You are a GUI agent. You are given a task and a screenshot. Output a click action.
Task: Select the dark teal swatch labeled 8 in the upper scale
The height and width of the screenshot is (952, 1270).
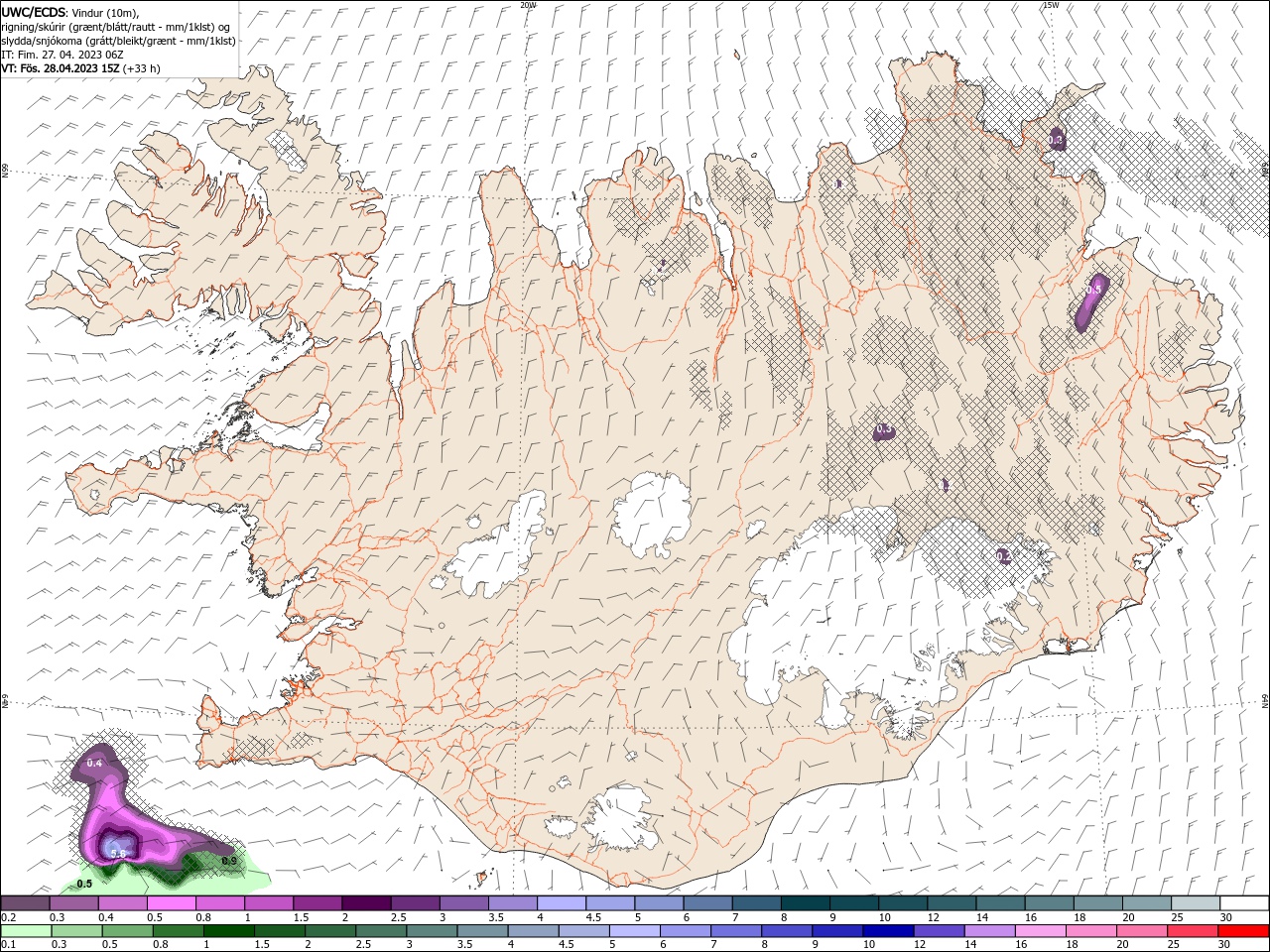click(x=805, y=903)
